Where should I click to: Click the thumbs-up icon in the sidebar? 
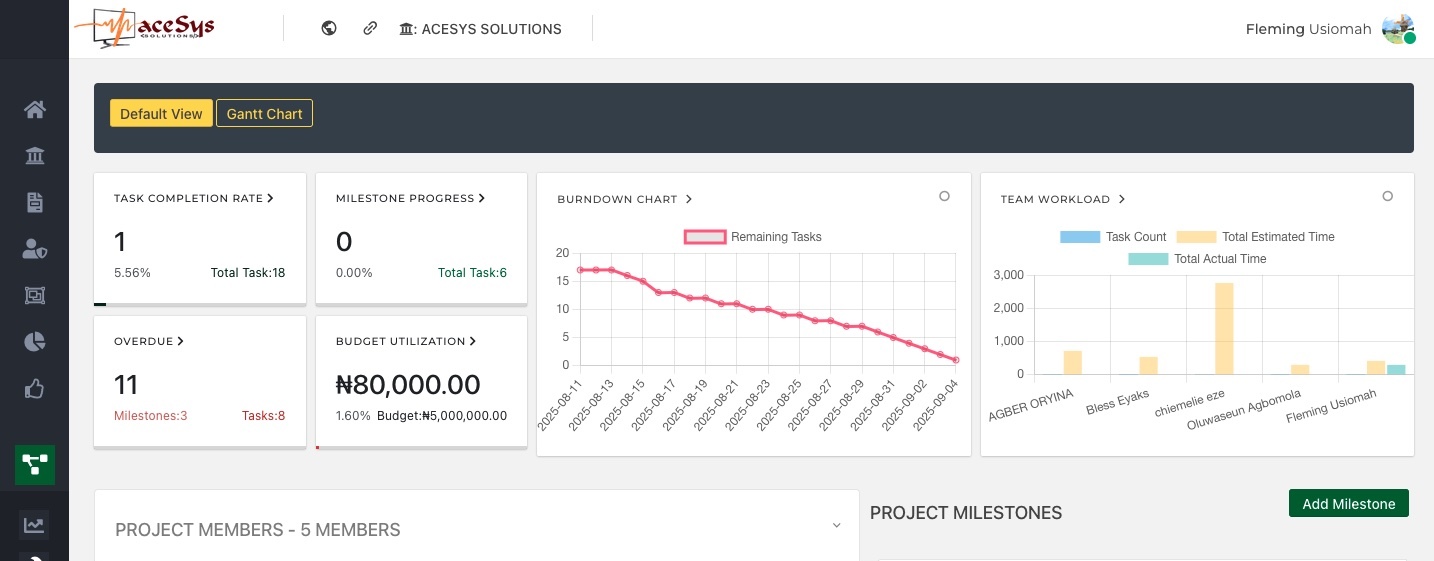[x=35, y=389]
